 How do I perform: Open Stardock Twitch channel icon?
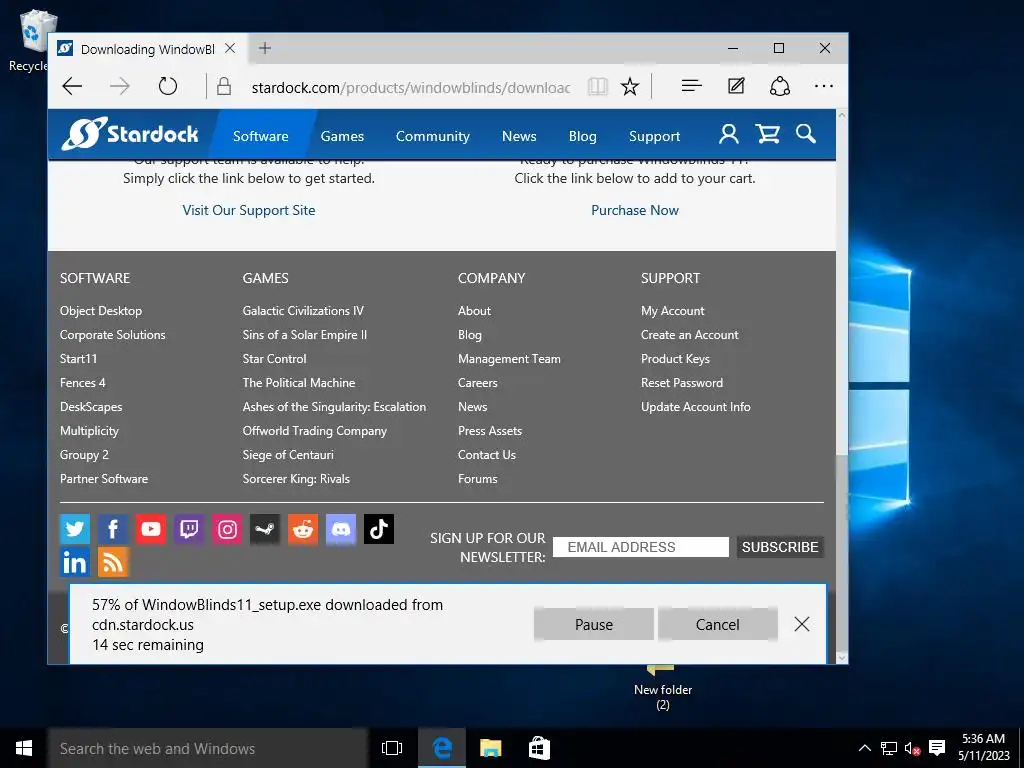[189, 529]
